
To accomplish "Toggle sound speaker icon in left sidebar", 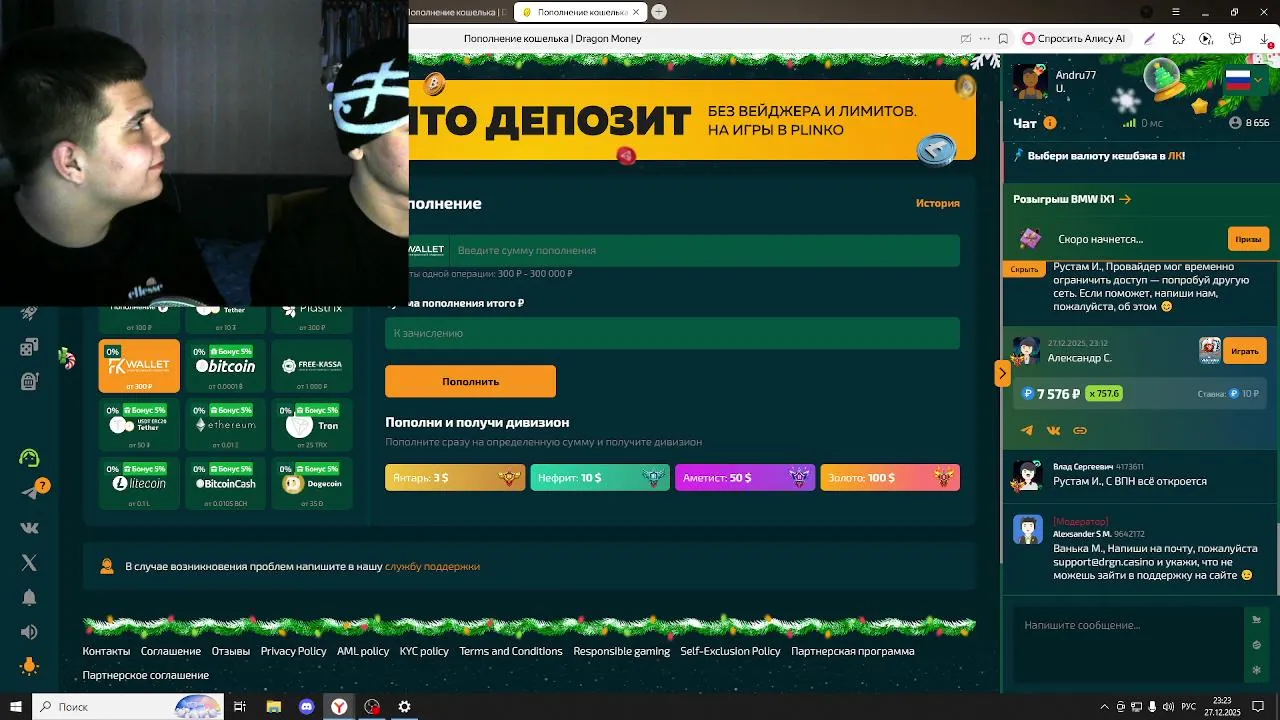I will tap(29, 632).
